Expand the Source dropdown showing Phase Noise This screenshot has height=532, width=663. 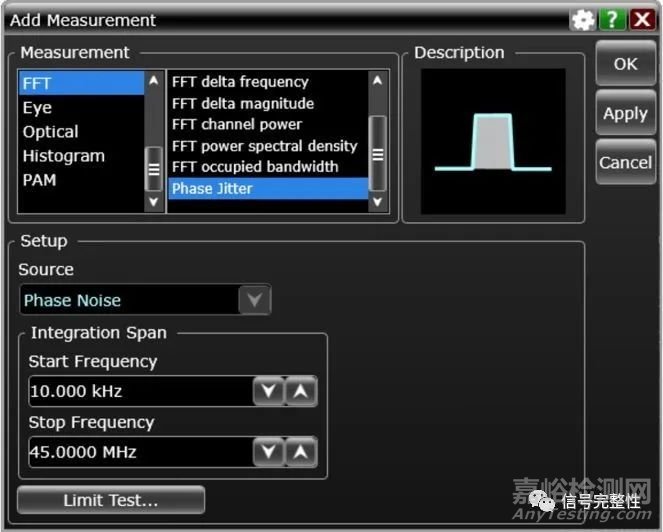[x=254, y=300]
